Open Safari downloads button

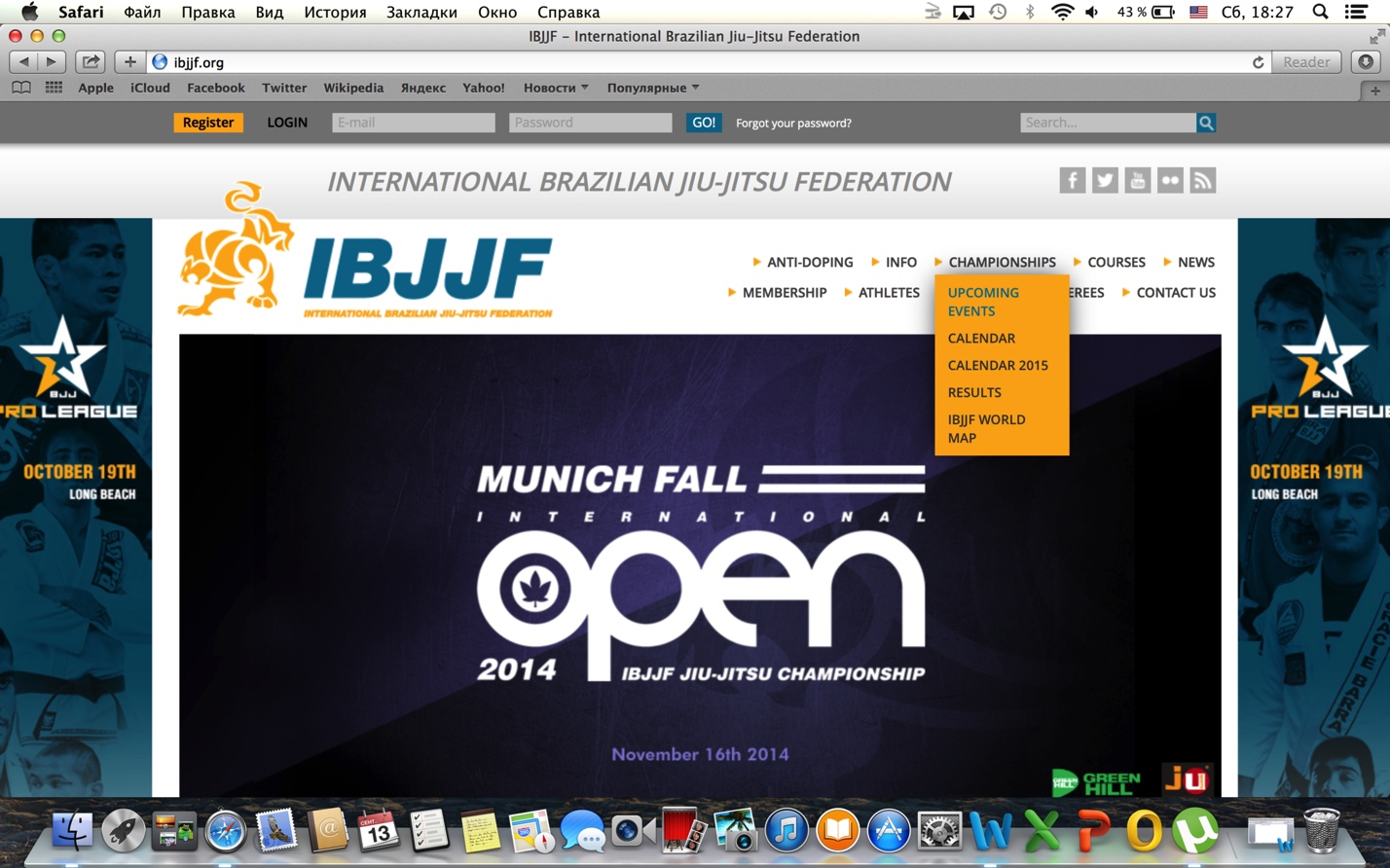pyautogui.click(x=1366, y=61)
